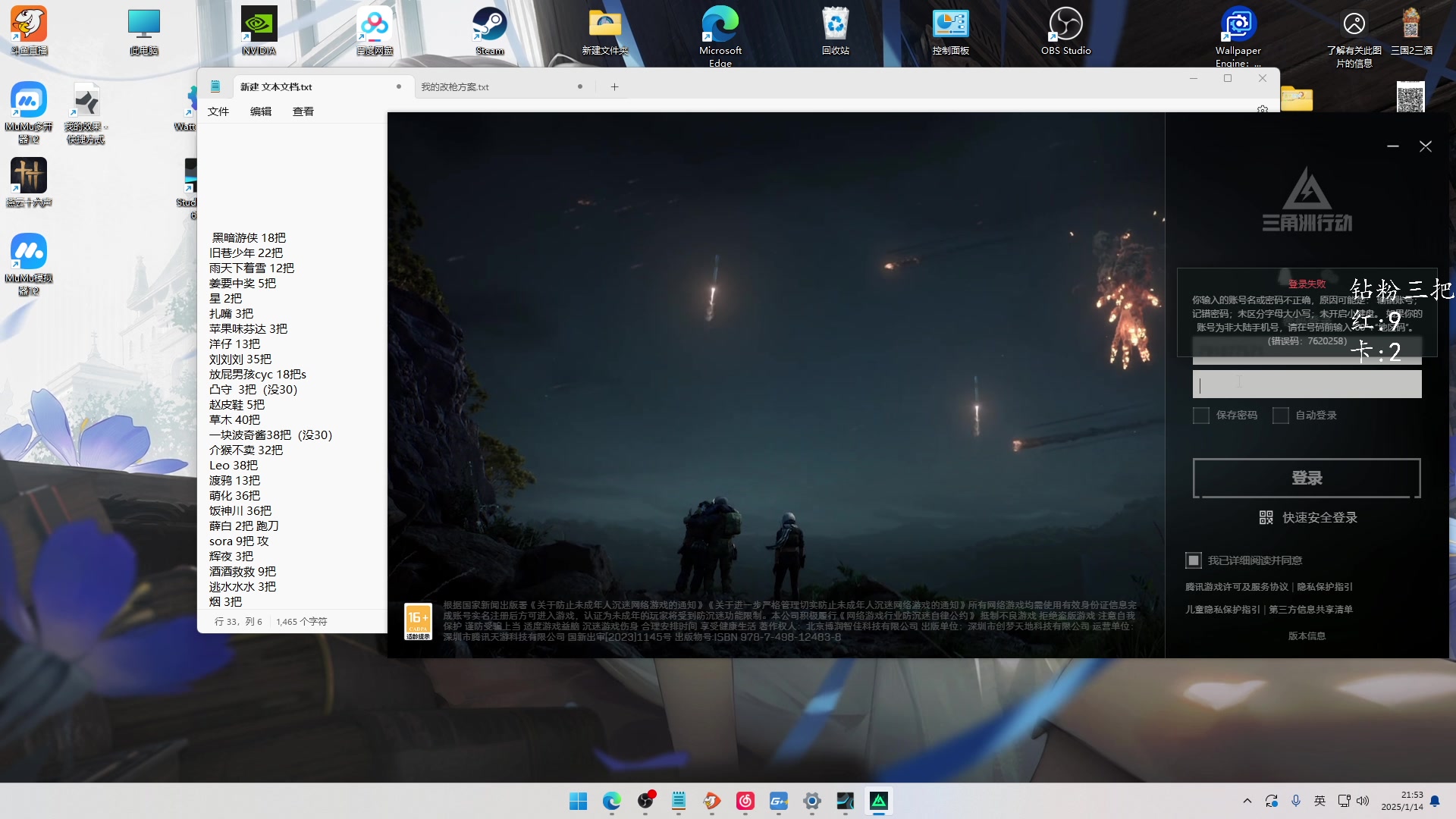This screenshot has height=819, width=1456.
Task: Click the line 放屁男孩cyc 18把s
Action: 258,375
